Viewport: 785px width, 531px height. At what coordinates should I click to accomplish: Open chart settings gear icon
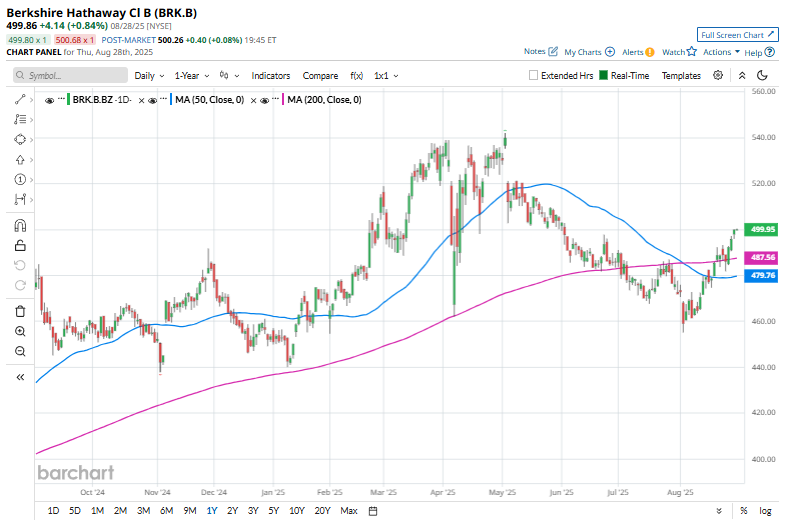click(718, 75)
